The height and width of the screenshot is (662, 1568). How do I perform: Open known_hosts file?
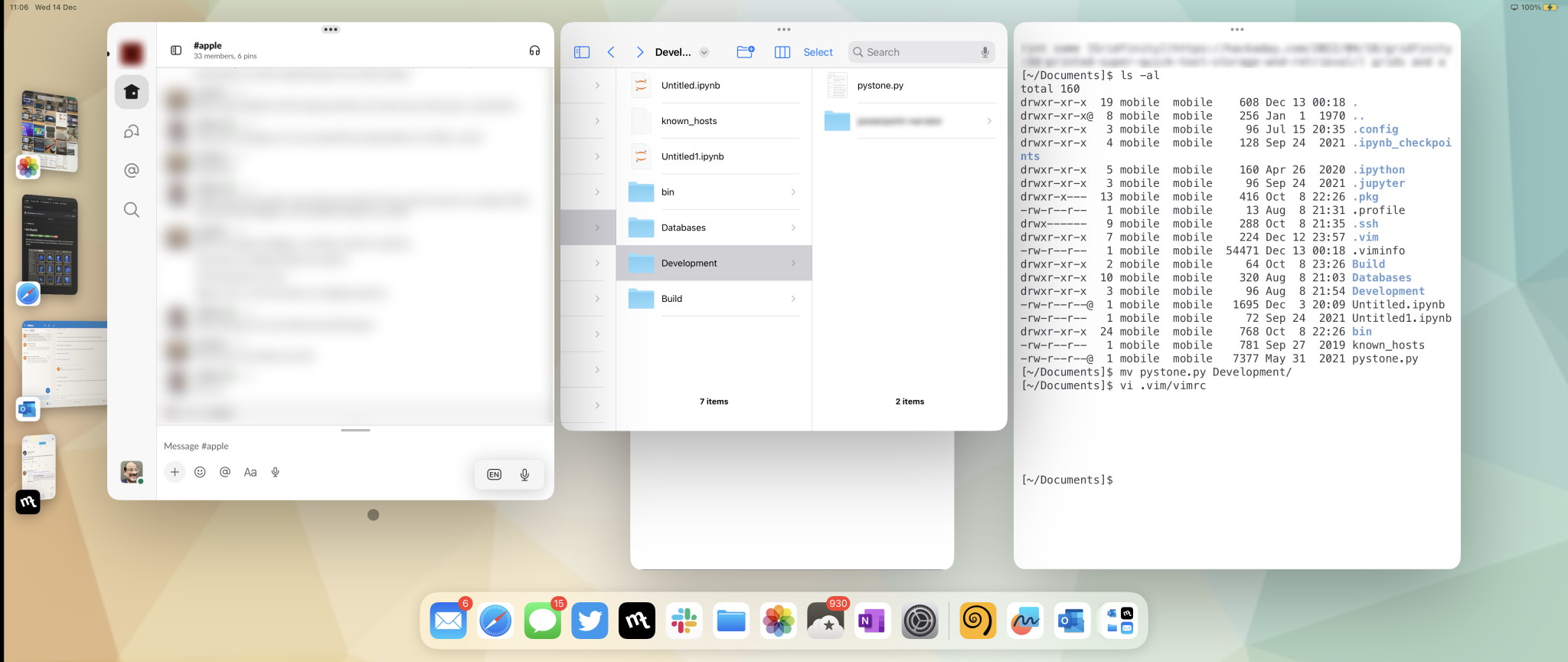pos(714,121)
